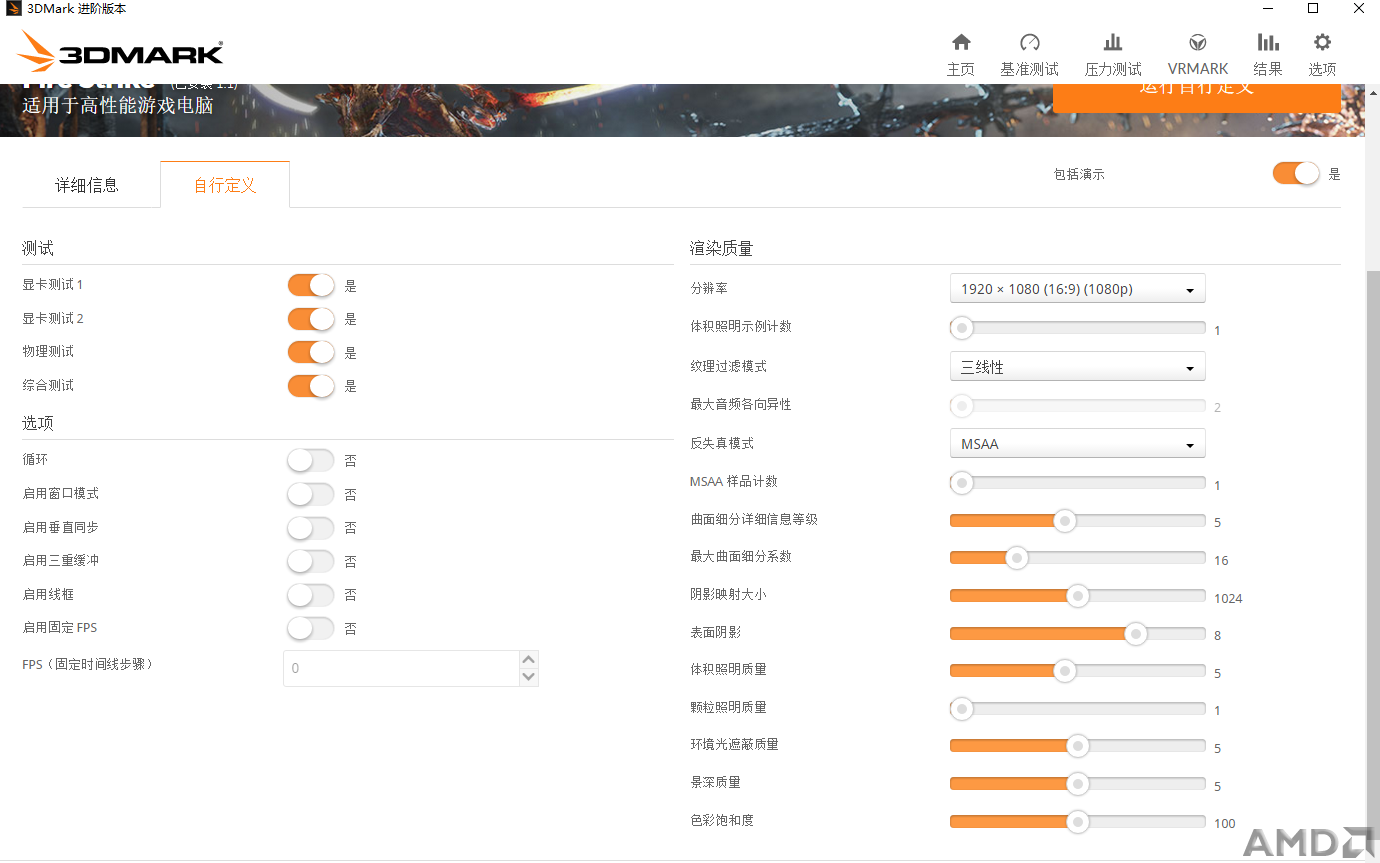Switch to the 详细信息 tab
The height and width of the screenshot is (863, 1380).
[x=87, y=185]
